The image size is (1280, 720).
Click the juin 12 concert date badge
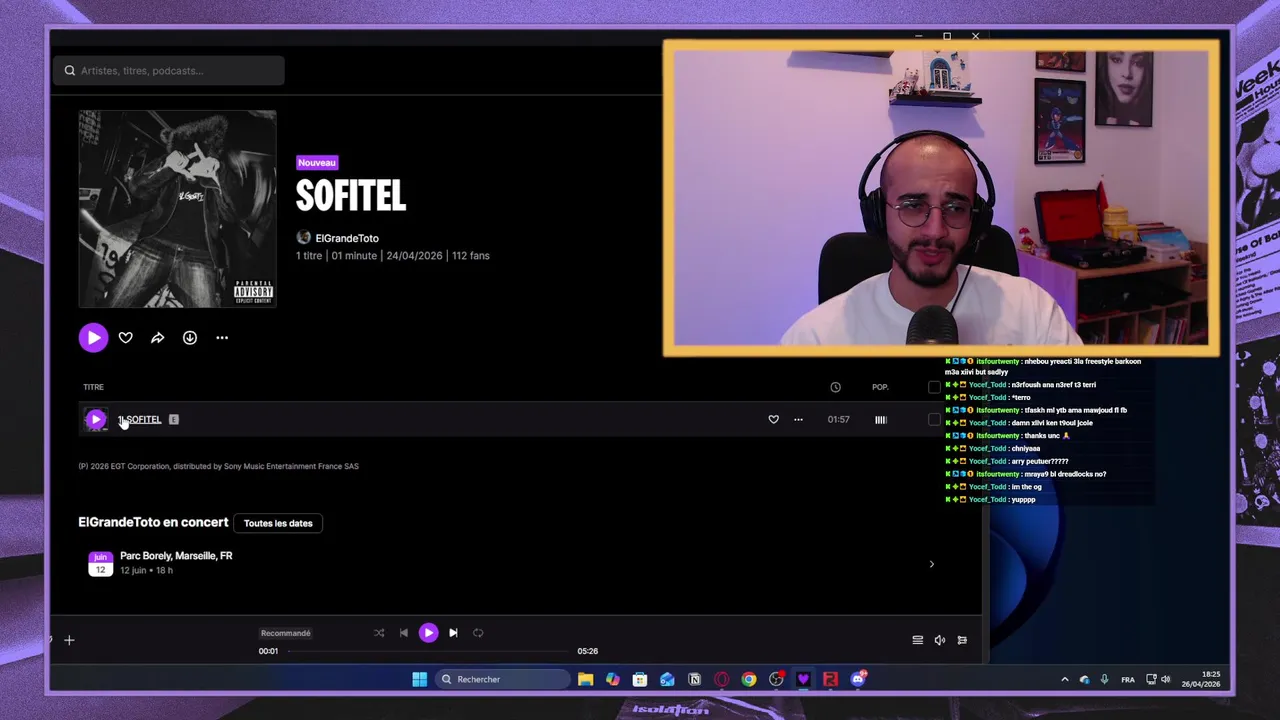[x=100, y=563]
